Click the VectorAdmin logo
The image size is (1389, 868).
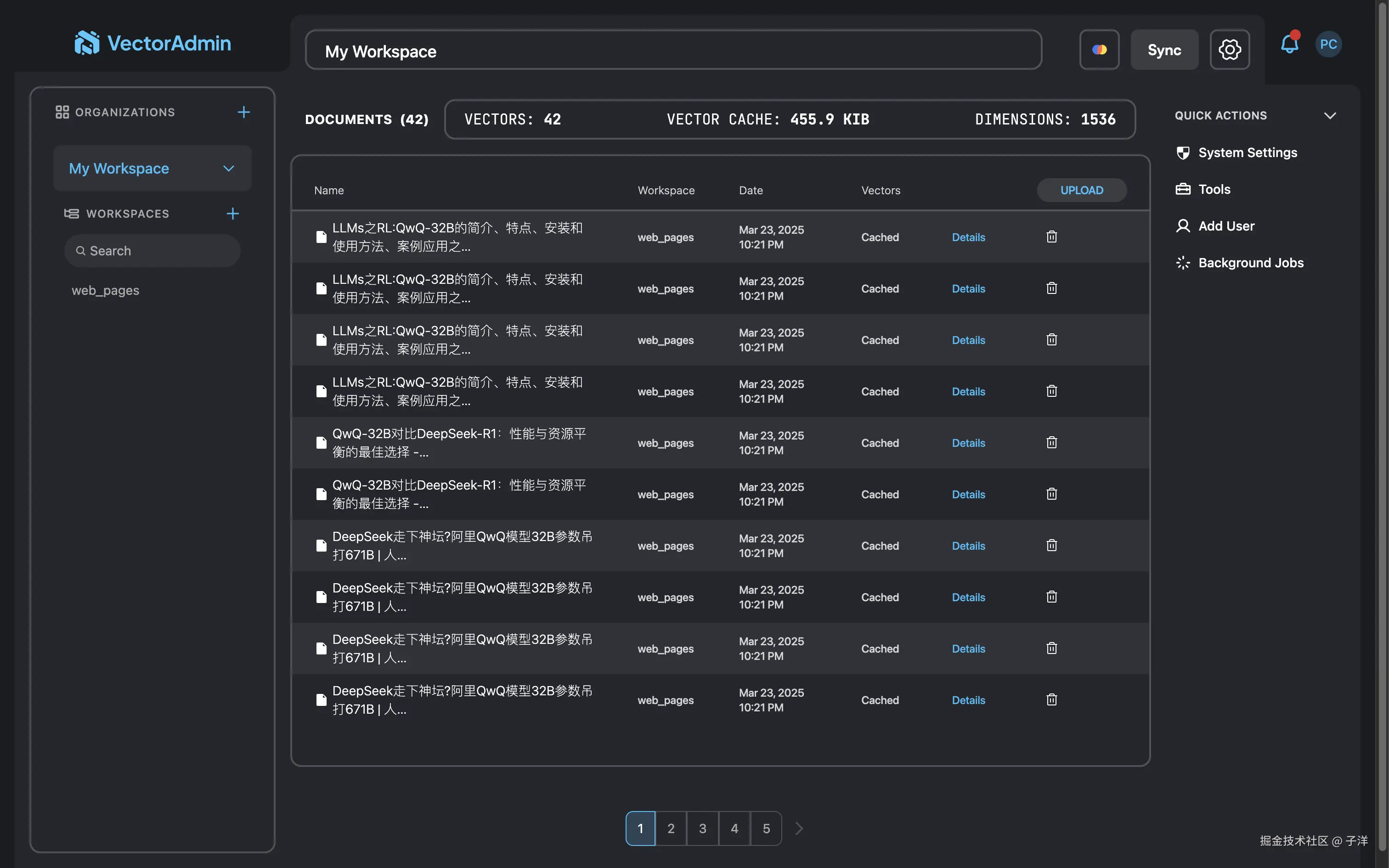pos(152,43)
